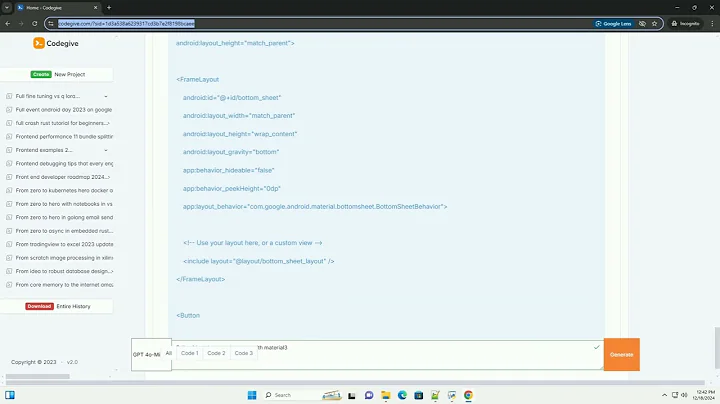Open 'From scratch image processing in xilinx' project
The width and height of the screenshot is (720, 404).
(64, 258)
